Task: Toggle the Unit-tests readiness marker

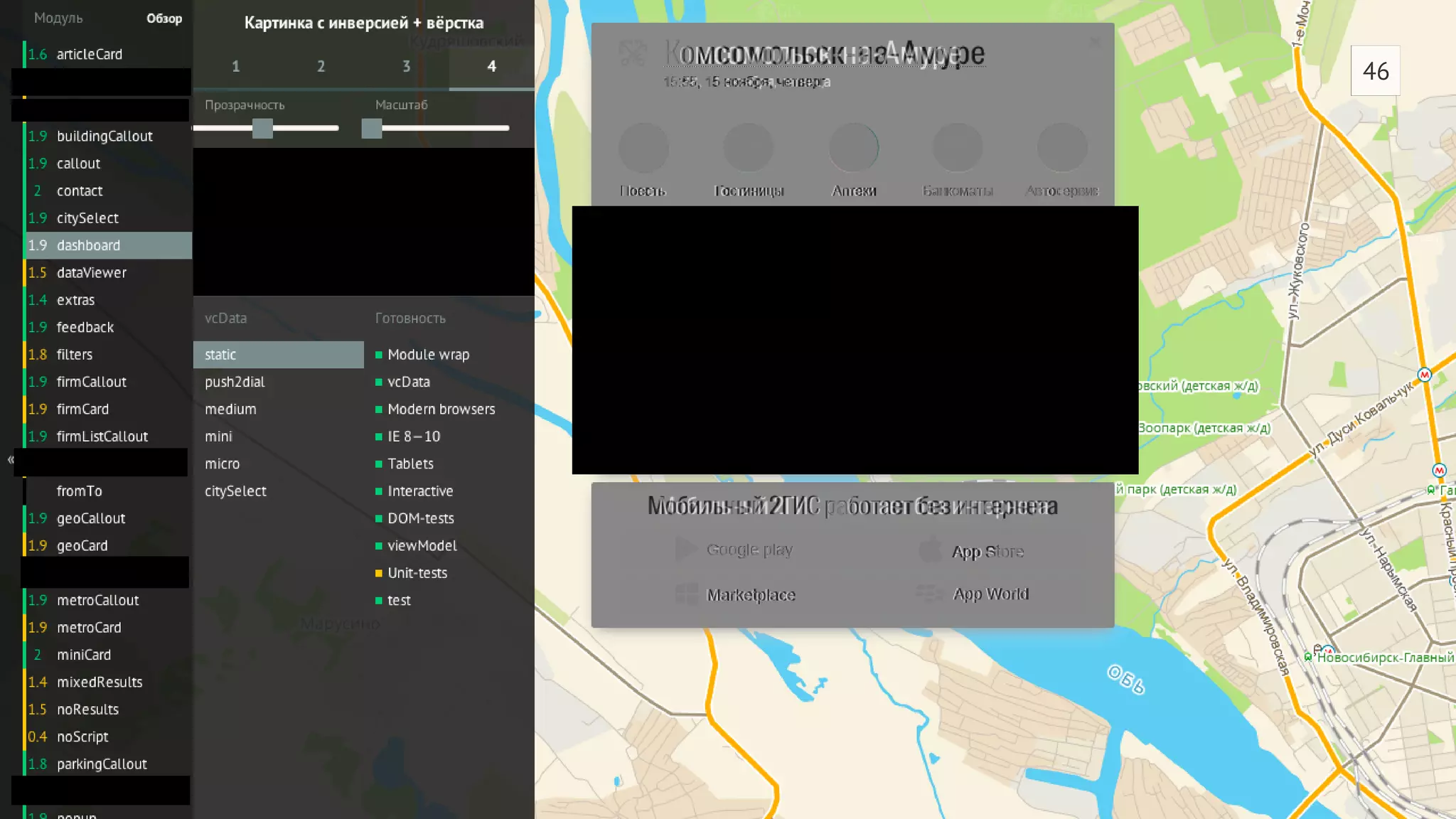Action: [379, 573]
